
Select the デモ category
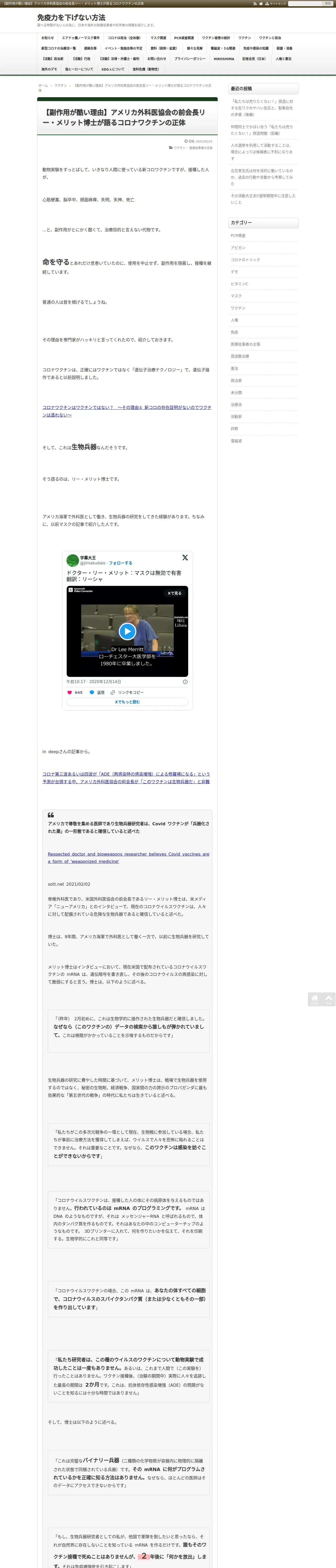[x=234, y=272]
